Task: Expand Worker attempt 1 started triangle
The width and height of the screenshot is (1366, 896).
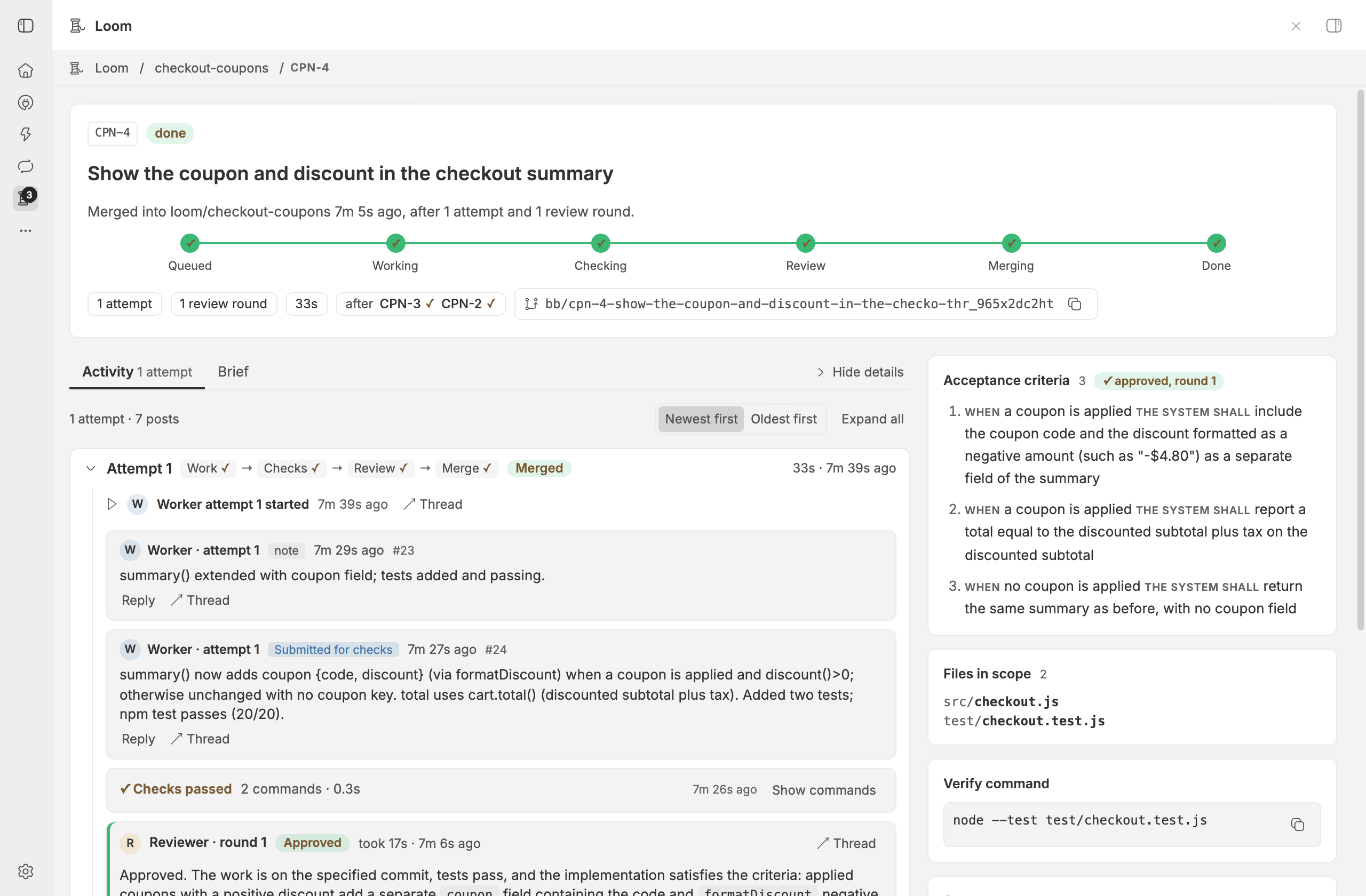Action: pyautogui.click(x=112, y=504)
